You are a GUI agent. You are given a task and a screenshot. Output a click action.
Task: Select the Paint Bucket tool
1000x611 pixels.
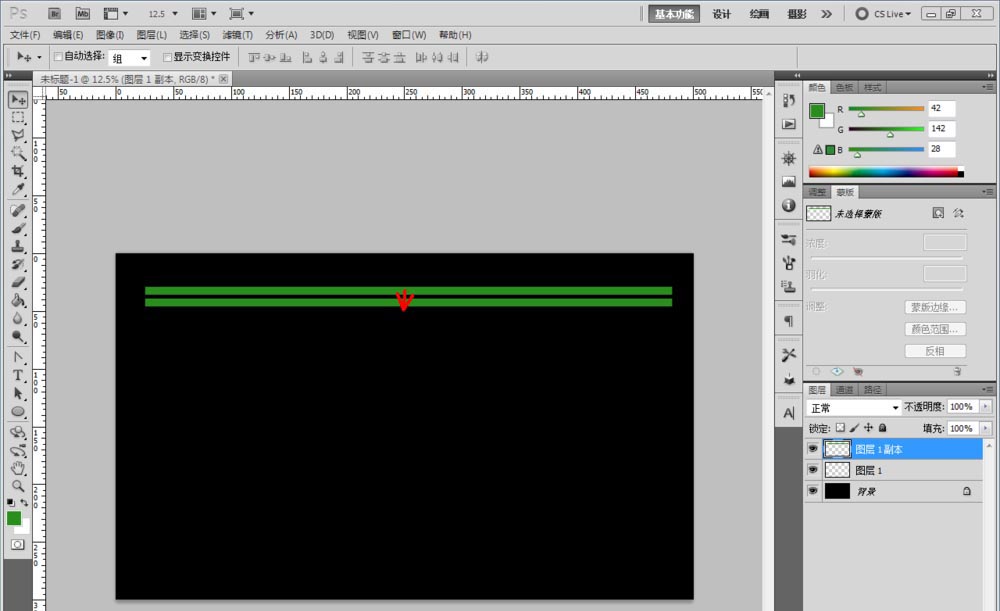tap(18, 300)
